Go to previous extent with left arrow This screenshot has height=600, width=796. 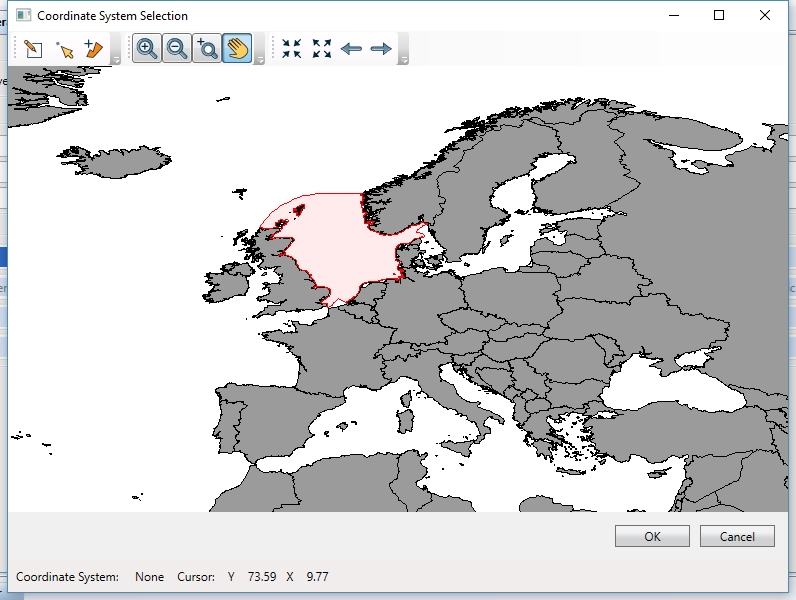click(351, 49)
